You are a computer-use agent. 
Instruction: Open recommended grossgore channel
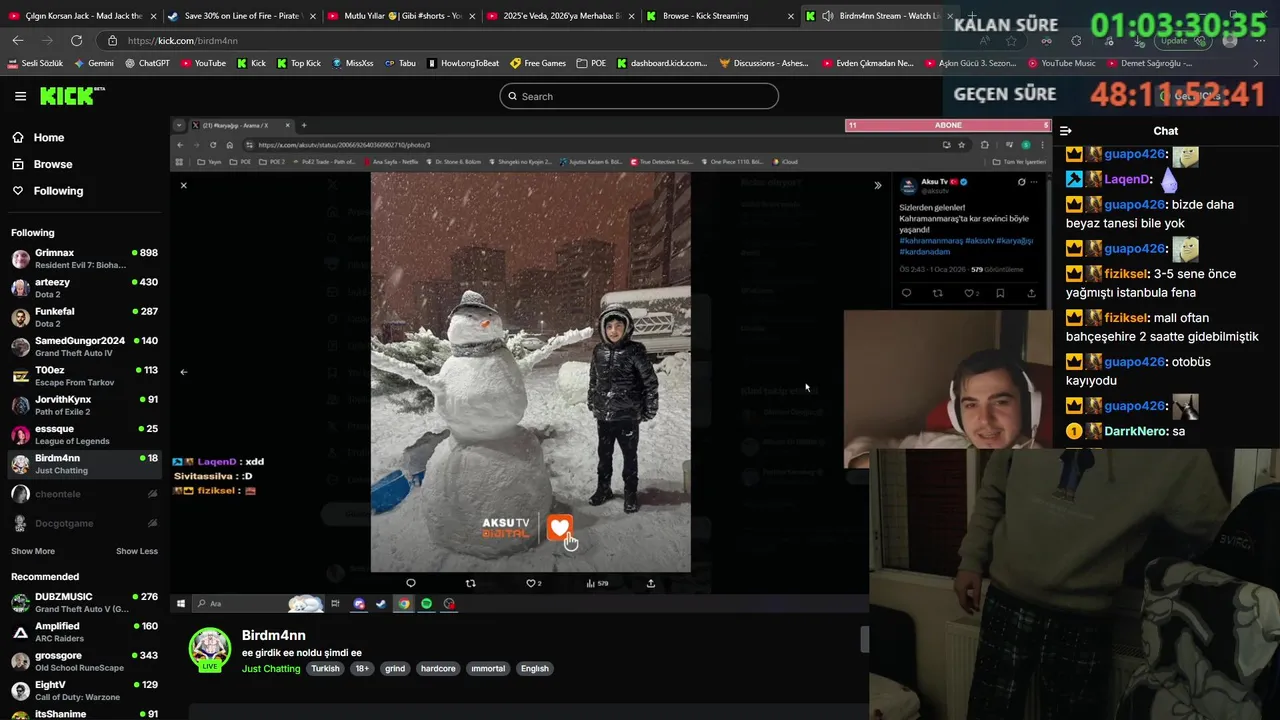[85, 661]
